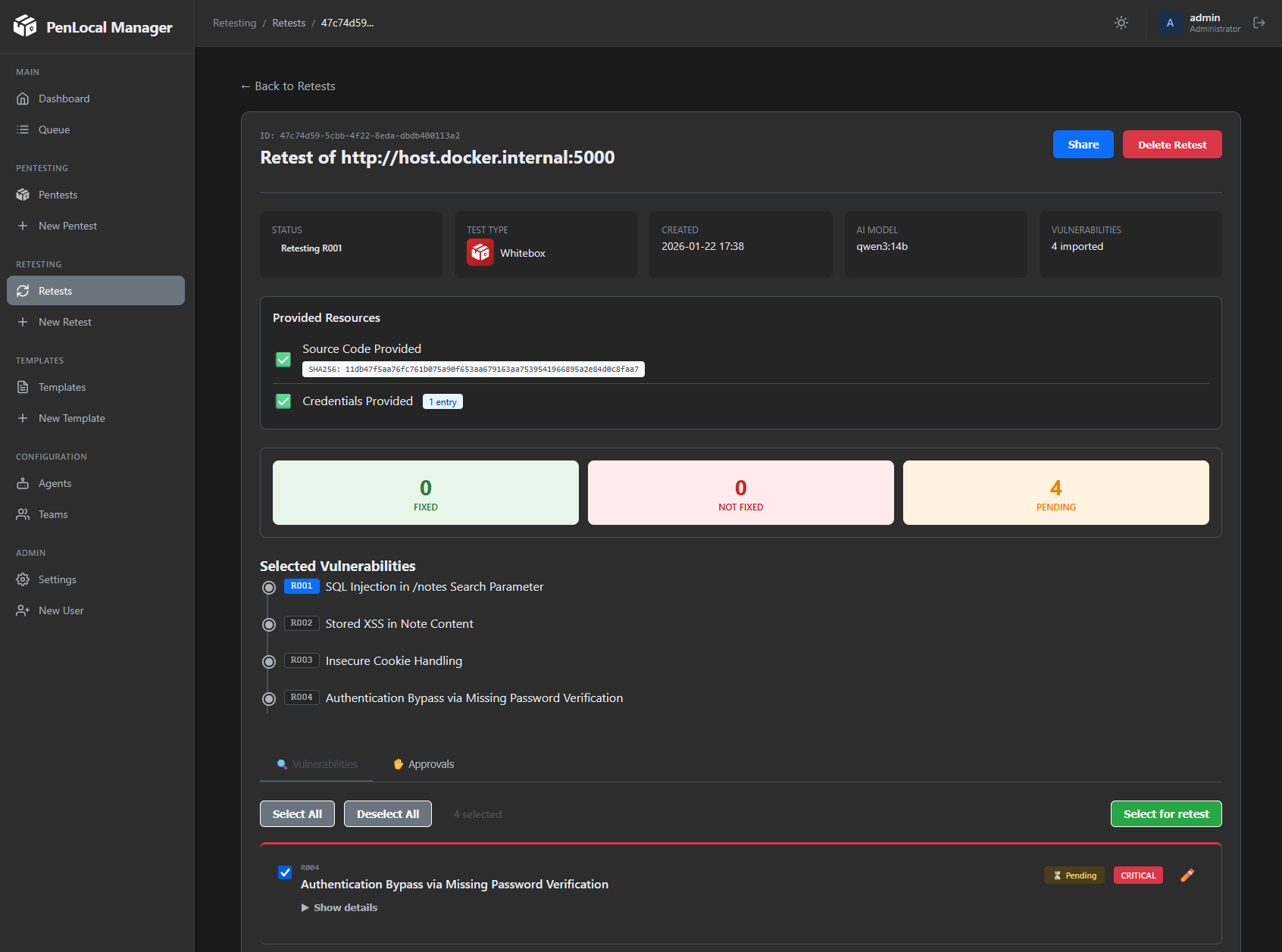Select the R003 Insecure Cookie radio marker

pyautogui.click(x=268, y=662)
